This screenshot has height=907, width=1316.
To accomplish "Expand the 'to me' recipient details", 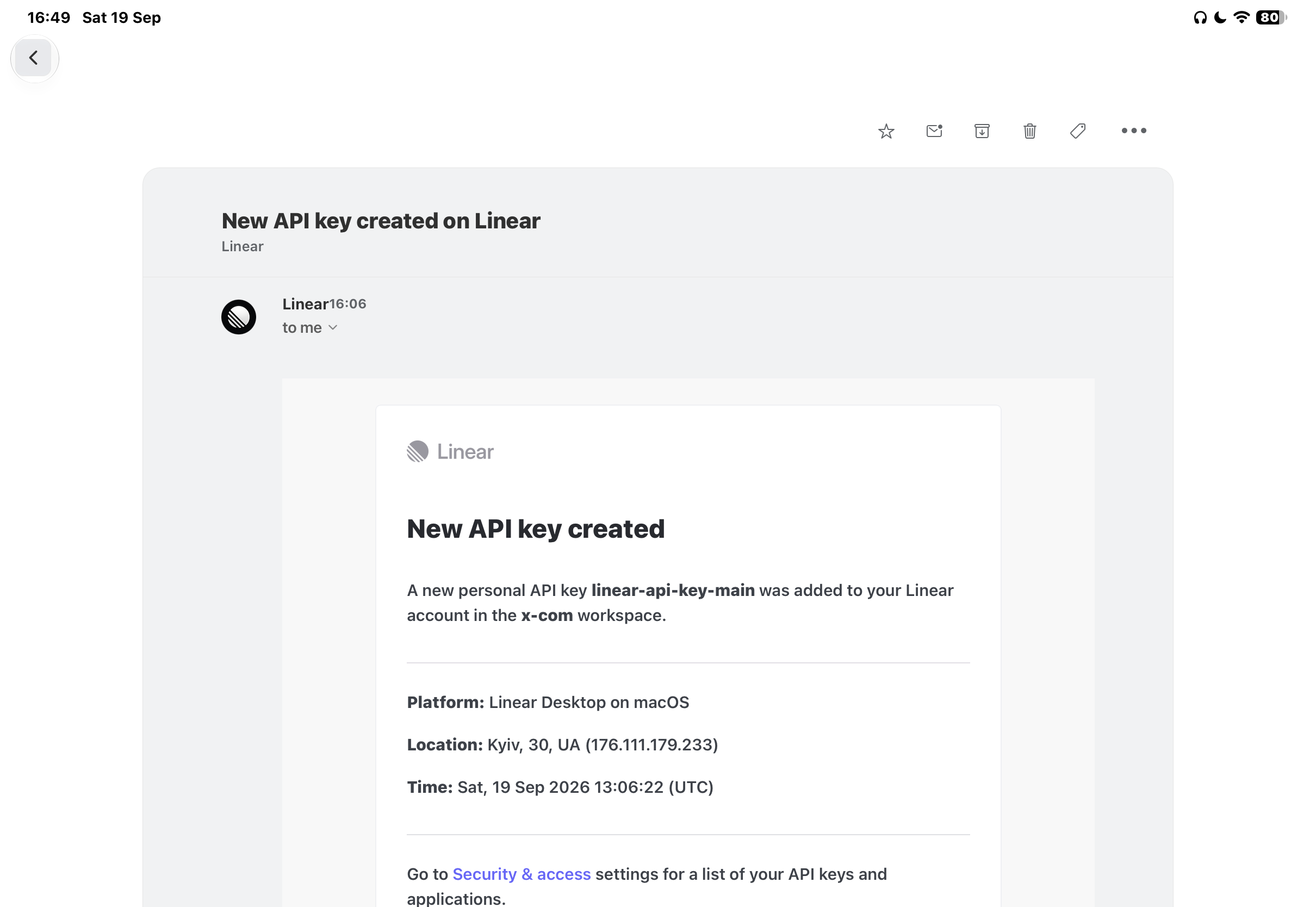I will point(311,328).
